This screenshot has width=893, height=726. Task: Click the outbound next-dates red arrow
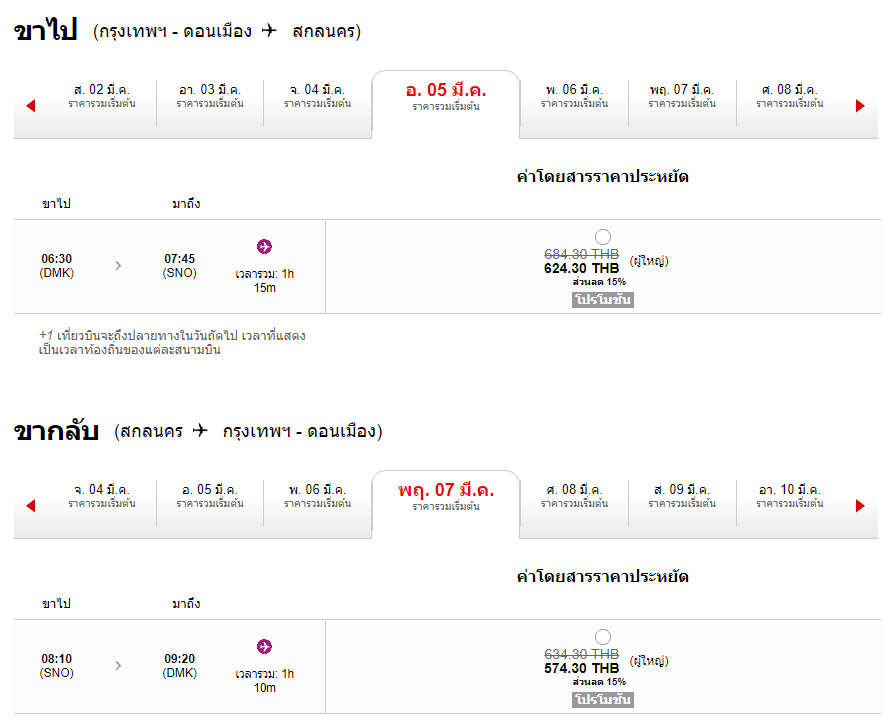click(860, 106)
